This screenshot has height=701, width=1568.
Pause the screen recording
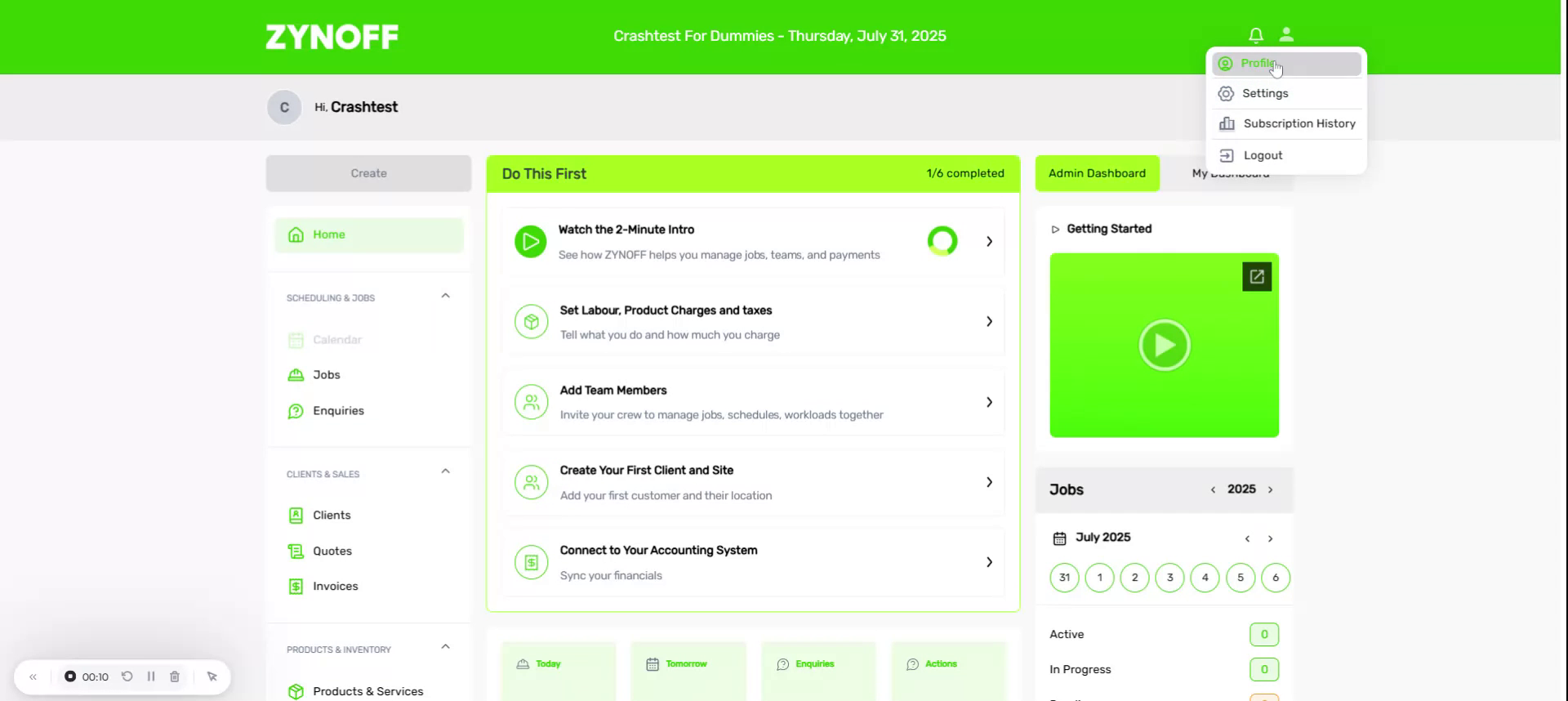(151, 676)
